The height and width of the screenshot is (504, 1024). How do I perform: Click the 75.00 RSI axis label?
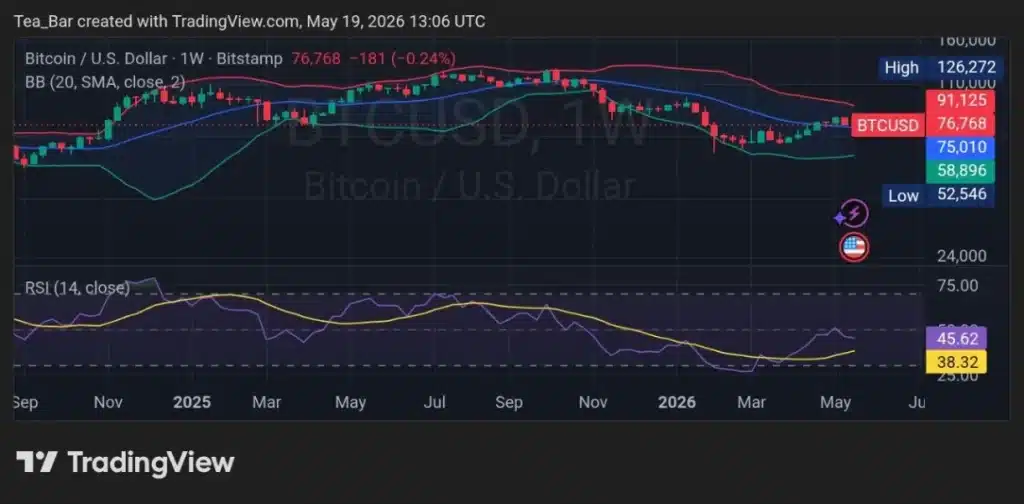[959, 285]
